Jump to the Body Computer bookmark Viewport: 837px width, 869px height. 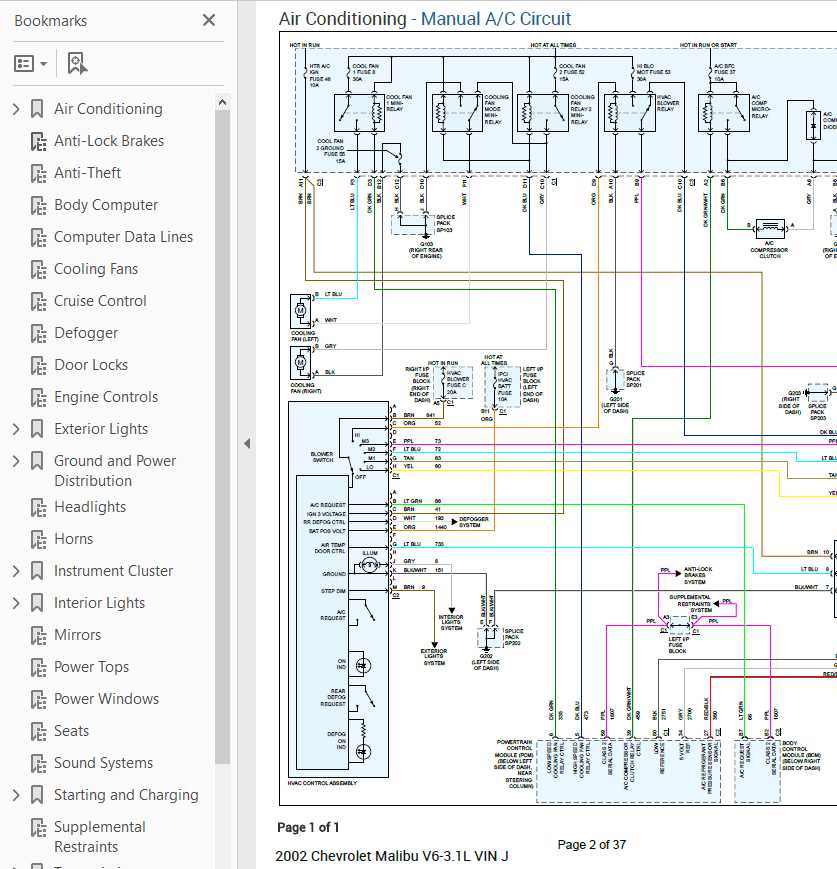[x=106, y=206]
